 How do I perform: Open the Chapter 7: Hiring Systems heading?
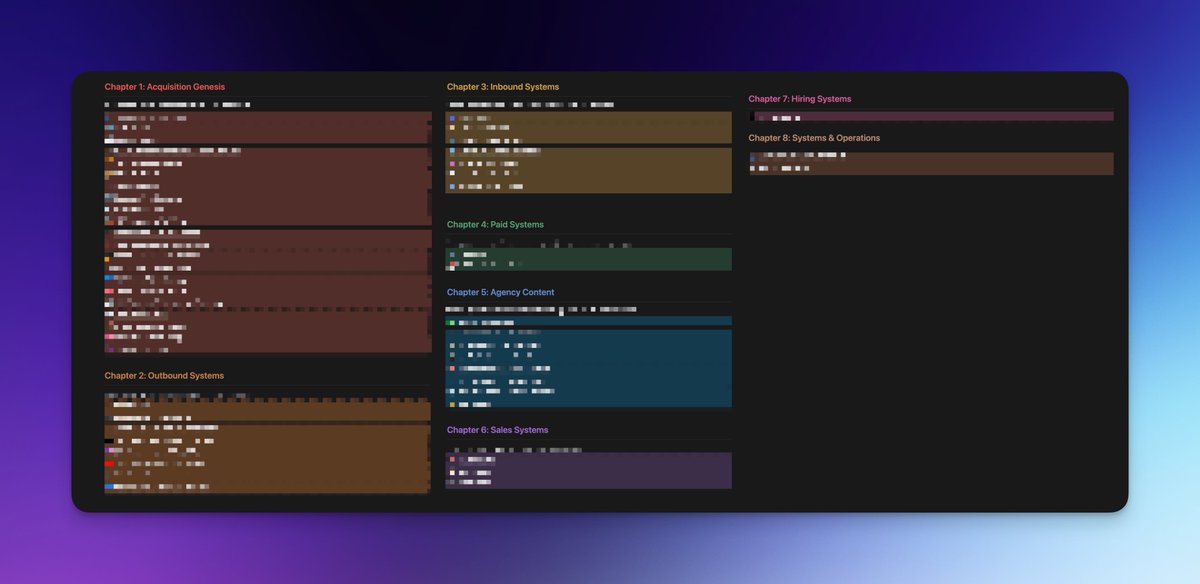(x=800, y=99)
